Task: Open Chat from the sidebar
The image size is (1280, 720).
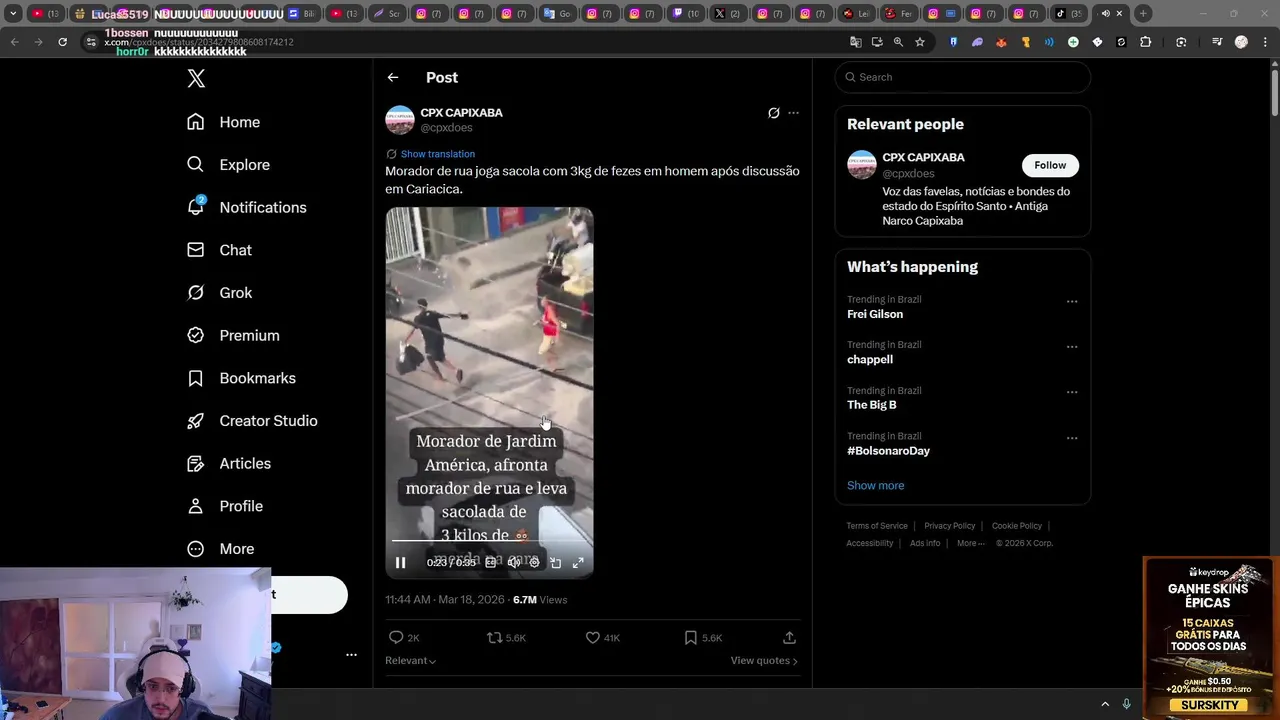Action: tap(219, 250)
